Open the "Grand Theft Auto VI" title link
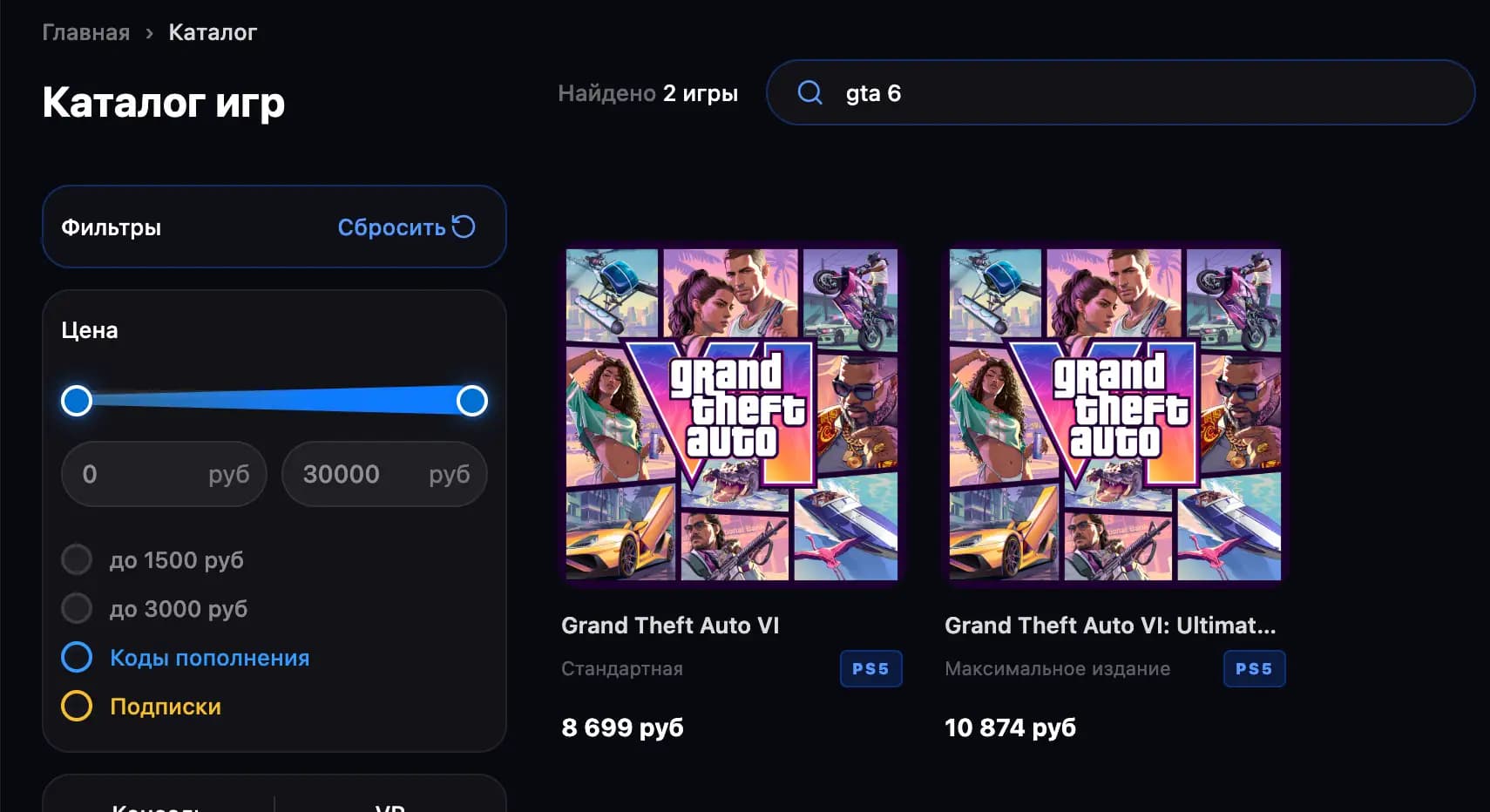The height and width of the screenshot is (812, 1490). (x=670, y=626)
